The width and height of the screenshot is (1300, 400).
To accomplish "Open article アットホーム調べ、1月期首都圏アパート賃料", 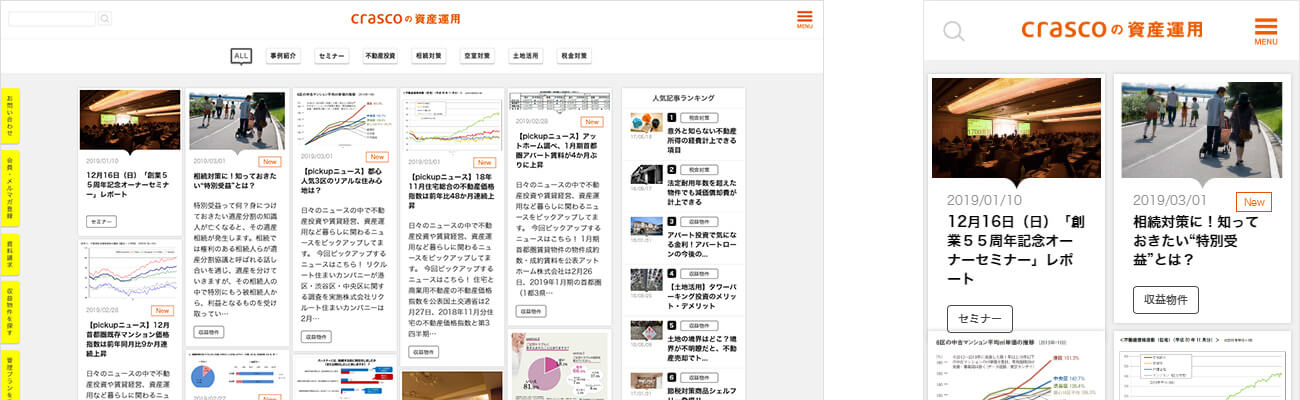I will (559, 151).
